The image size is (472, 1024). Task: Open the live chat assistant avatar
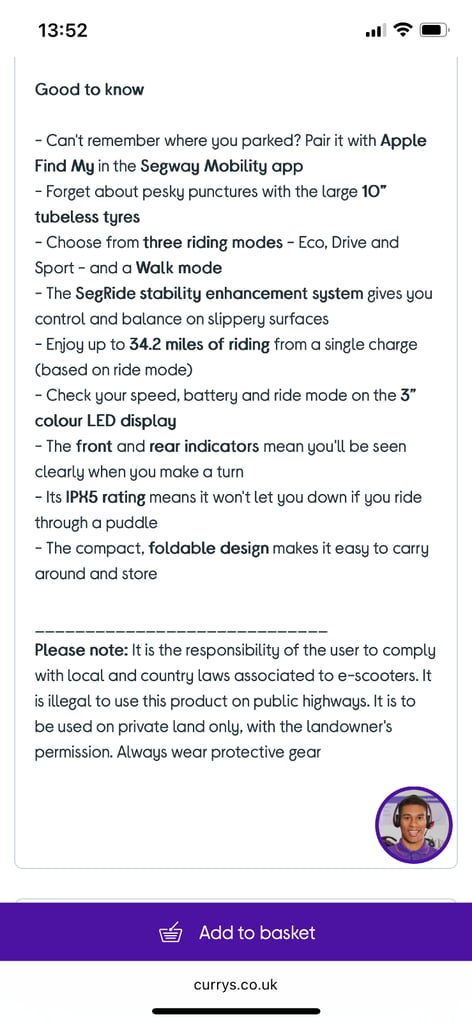point(414,825)
